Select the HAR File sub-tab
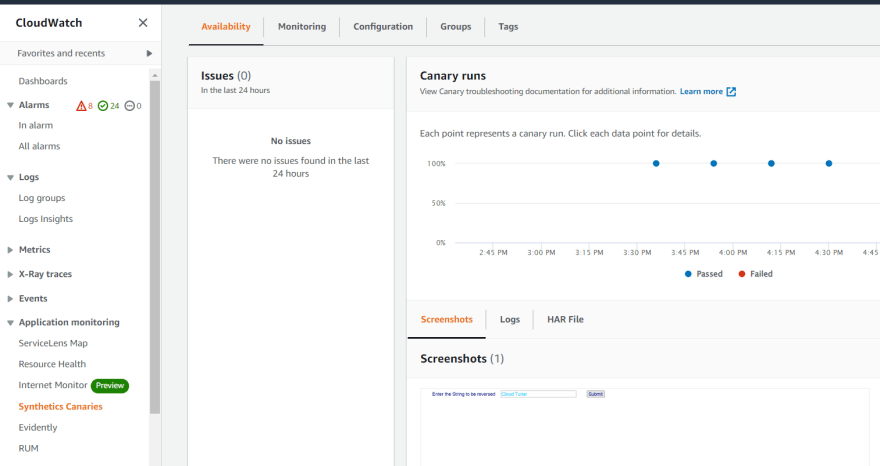Image resolution: width=880 pixels, height=466 pixels. [x=565, y=319]
